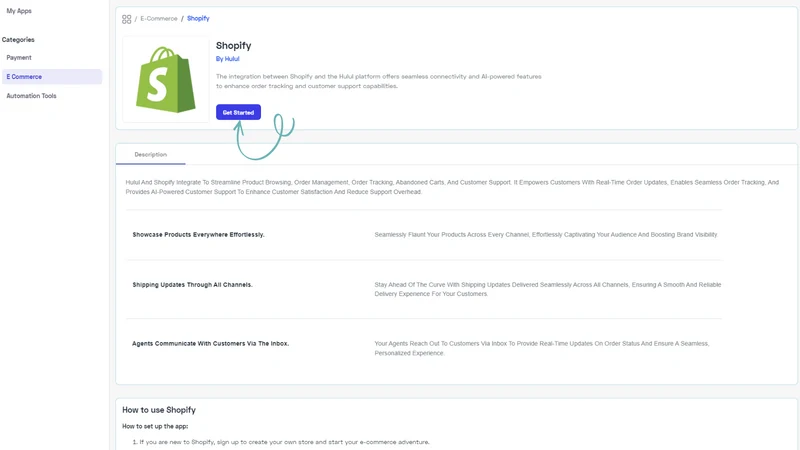Image resolution: width=800 pixels, height=450 pixels.
Task: Click the Categories sidebar heading
Action: [18, 39]
